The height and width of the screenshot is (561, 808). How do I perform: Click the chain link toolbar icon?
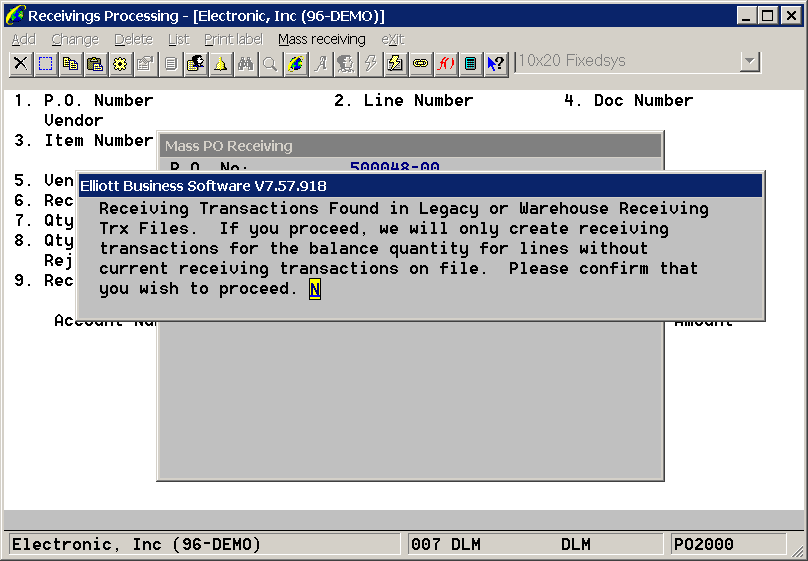420,64
